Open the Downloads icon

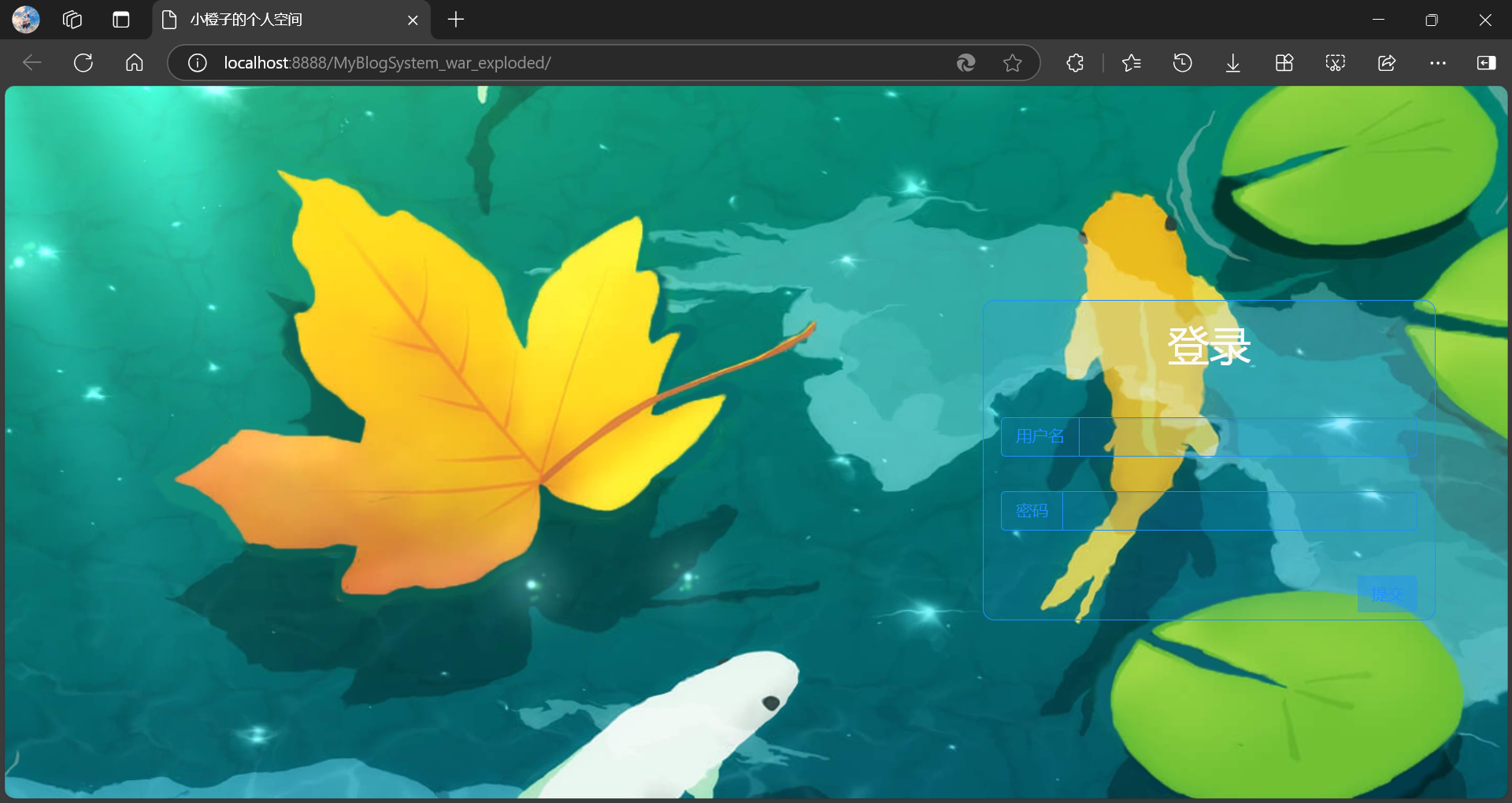(x=1233, y=63)
